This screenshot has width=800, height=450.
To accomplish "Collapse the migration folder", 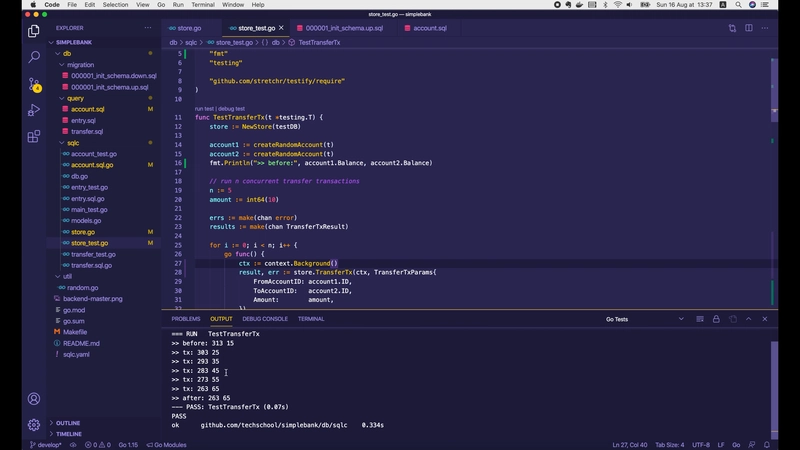I will [x=80, y=65].
